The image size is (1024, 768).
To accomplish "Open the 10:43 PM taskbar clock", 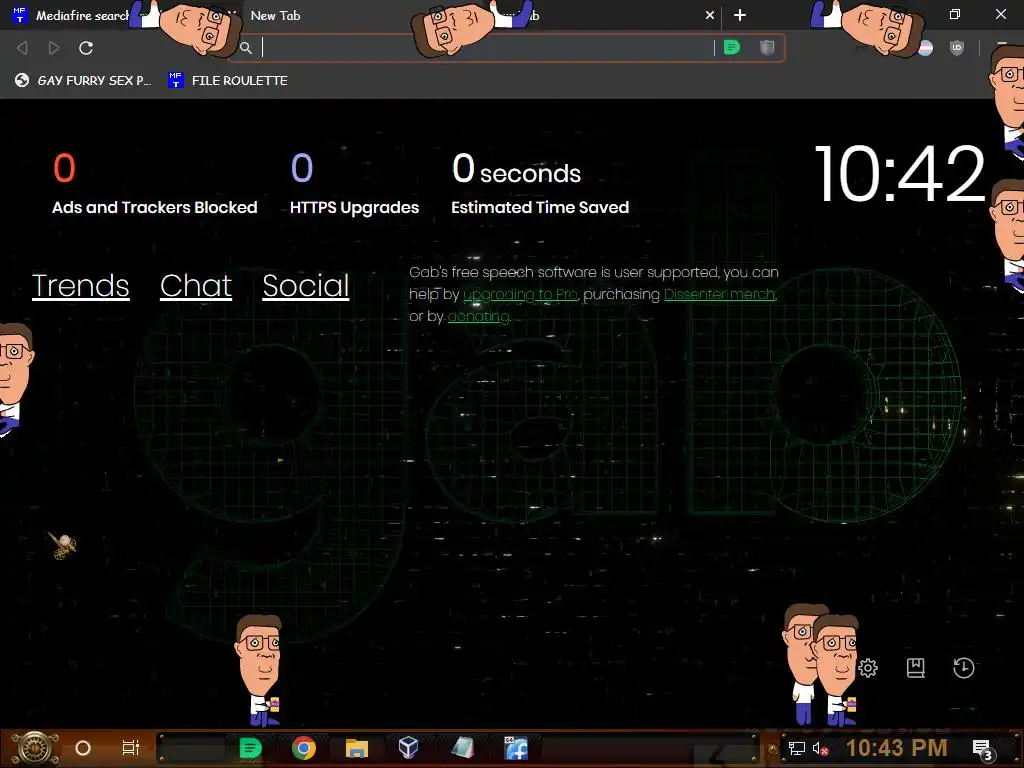I will (x=897, y=748).
